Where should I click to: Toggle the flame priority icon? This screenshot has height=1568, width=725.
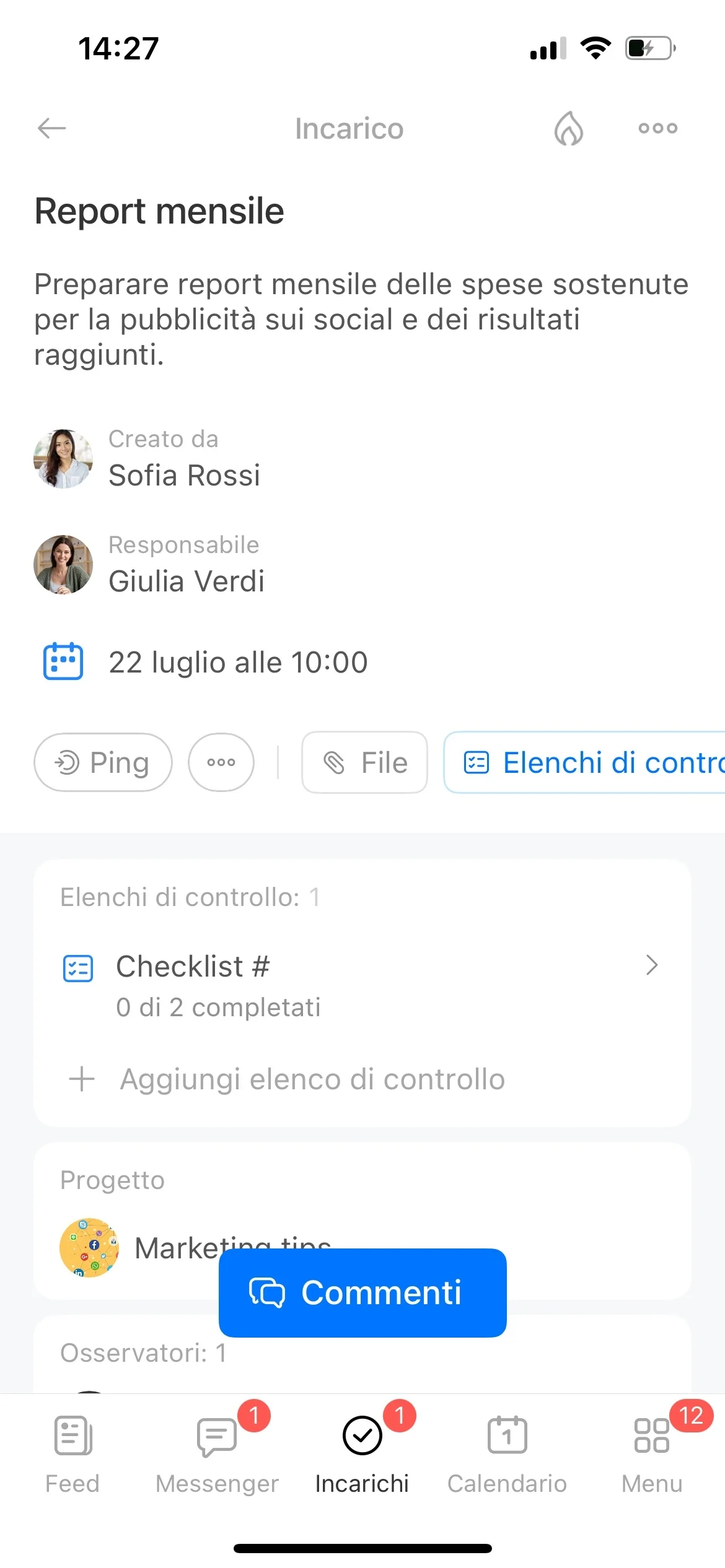568,128
